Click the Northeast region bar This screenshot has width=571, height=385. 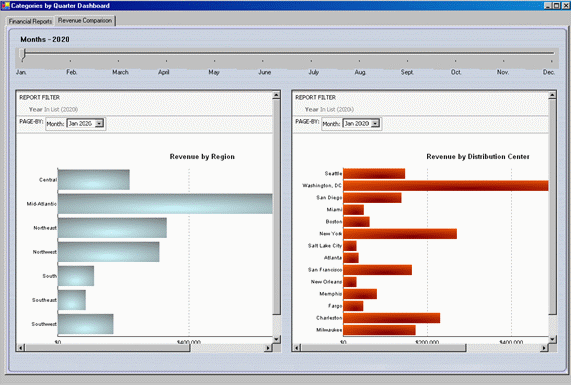pyautogui.click(x=112, y=228)
